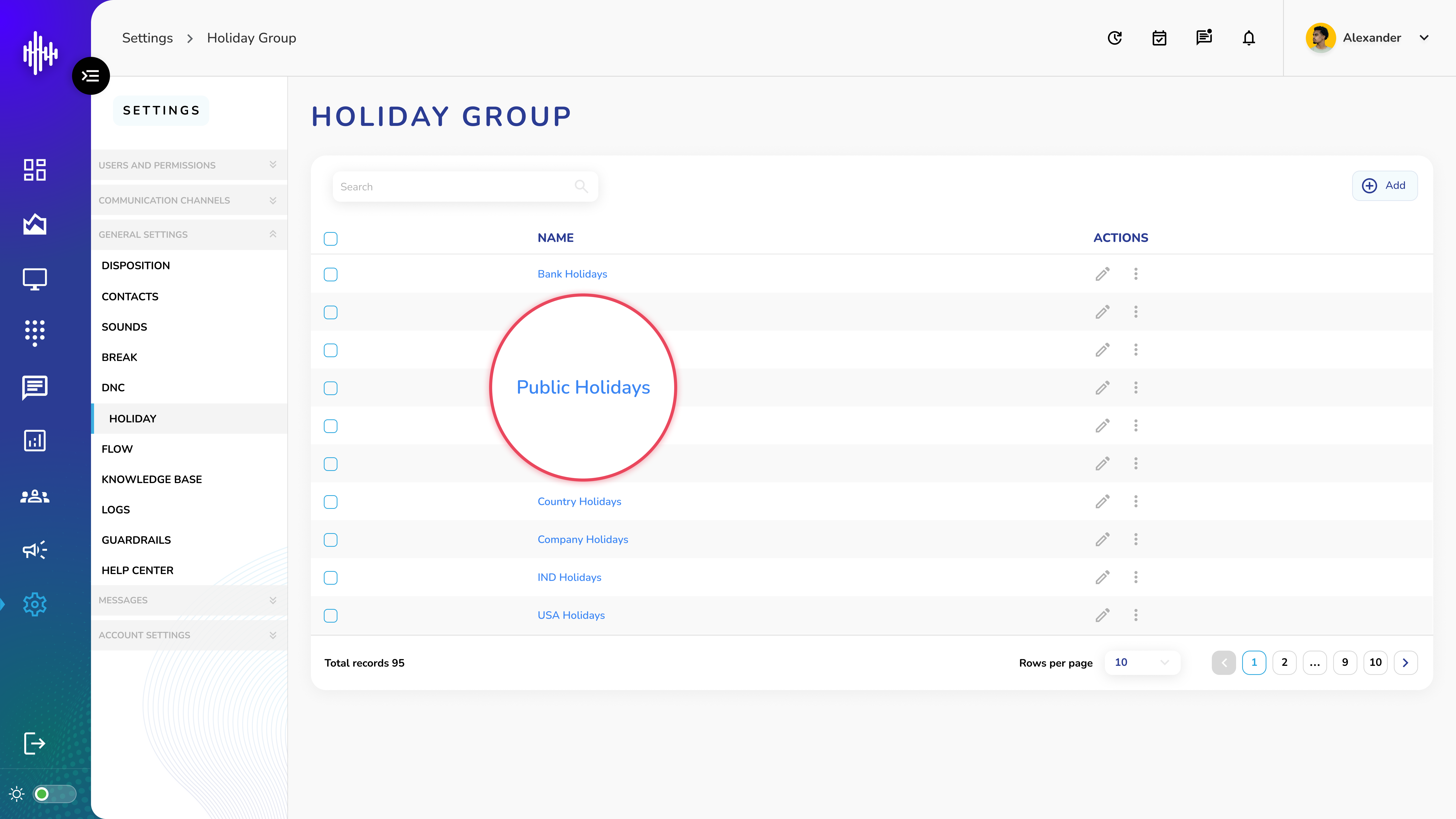The width and height of the screenshot is (1456, 819).
Task: Click the waveform app logo
Action: [x=40, y=53]
